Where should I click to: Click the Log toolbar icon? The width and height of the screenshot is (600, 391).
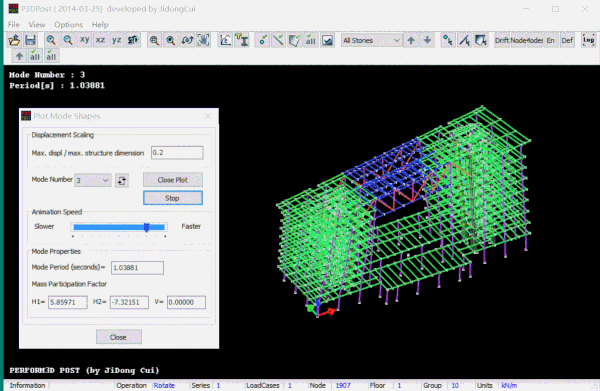[588, 40]
